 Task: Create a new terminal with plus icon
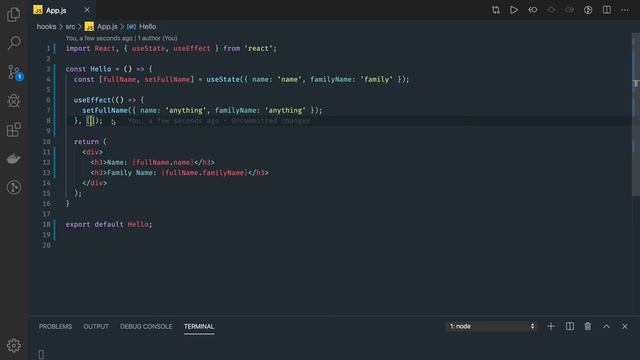coord(551,326)
